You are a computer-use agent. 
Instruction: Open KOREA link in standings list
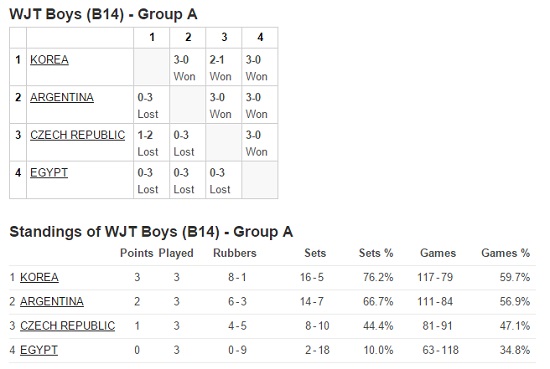pos(39,277)
